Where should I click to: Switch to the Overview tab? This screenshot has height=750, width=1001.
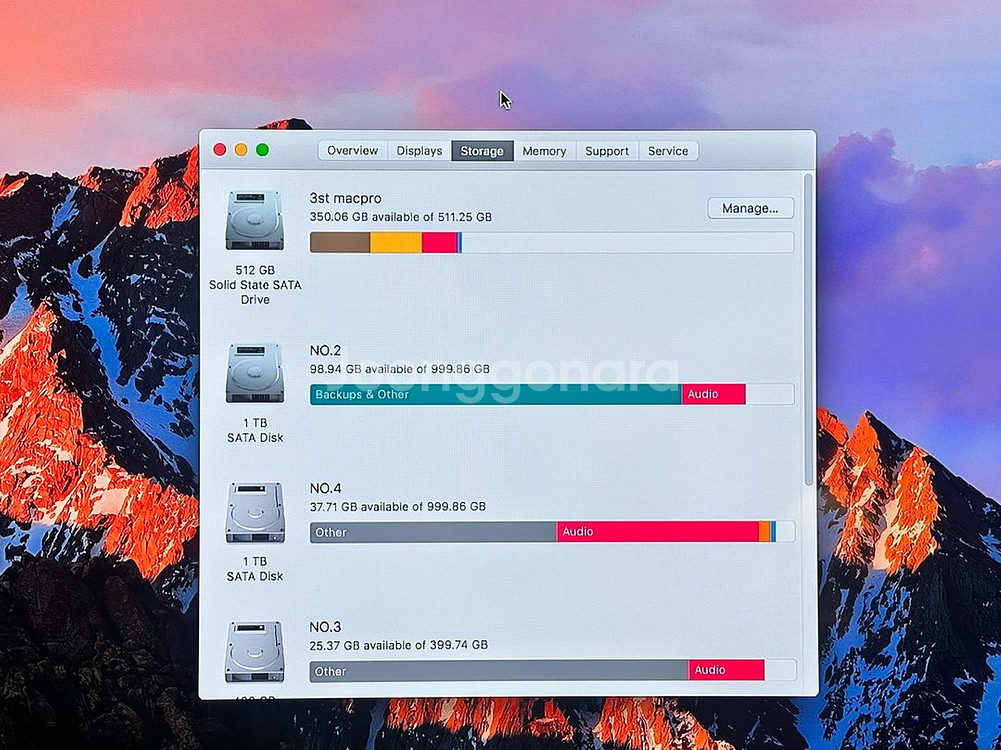tap(352, 151)
